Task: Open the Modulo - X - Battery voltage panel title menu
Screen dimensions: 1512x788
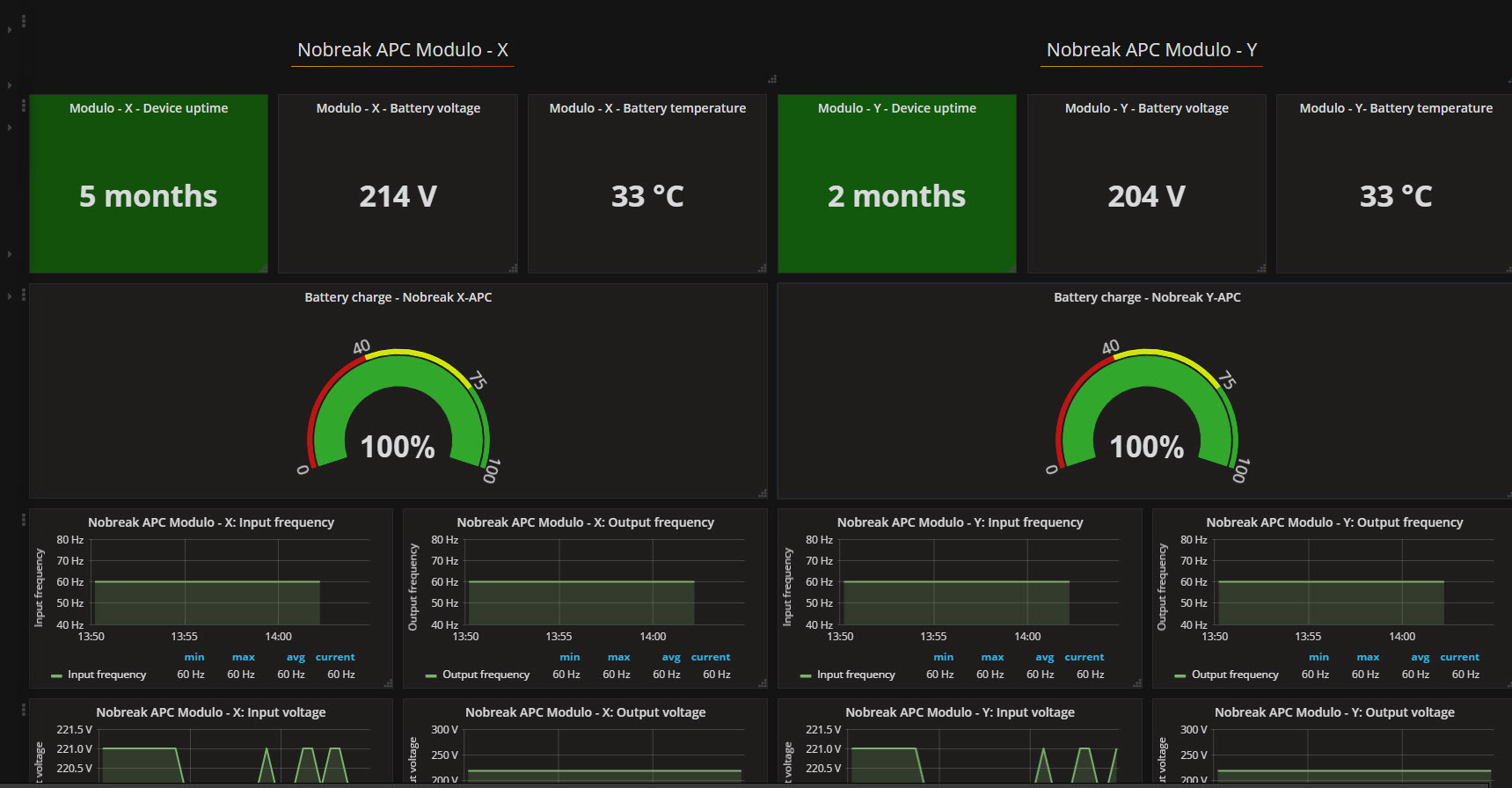Action: pyautogui.click(x=398, y=108)
